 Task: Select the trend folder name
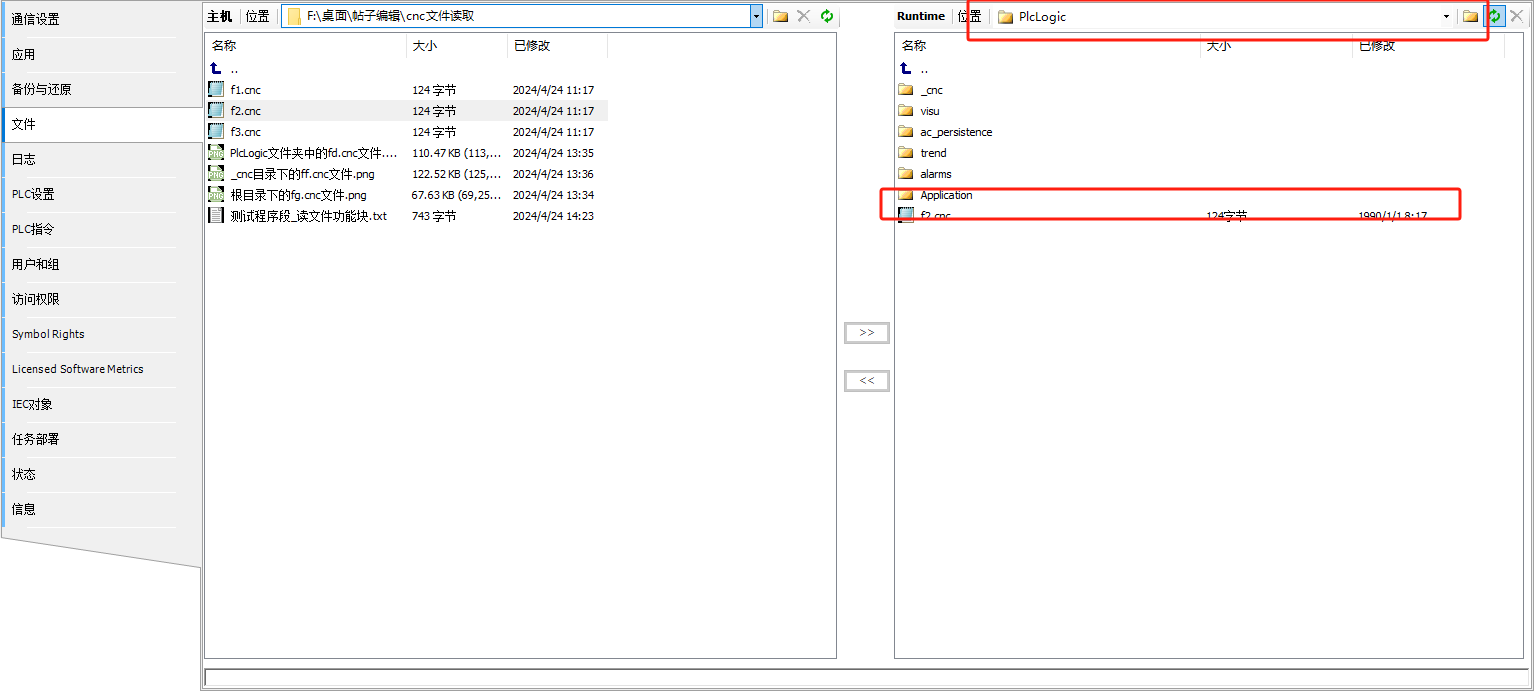tap(933, 153)
